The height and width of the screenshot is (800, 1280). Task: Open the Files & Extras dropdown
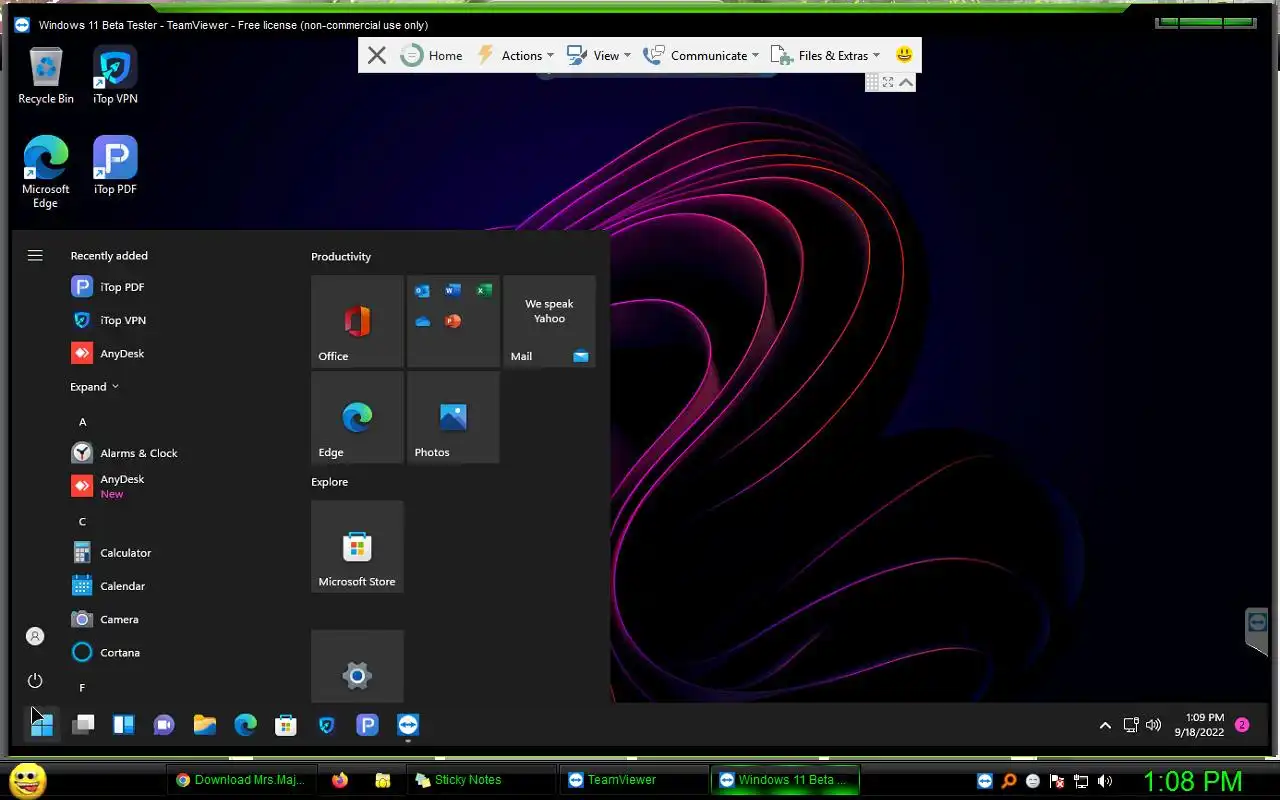(826, 56)
